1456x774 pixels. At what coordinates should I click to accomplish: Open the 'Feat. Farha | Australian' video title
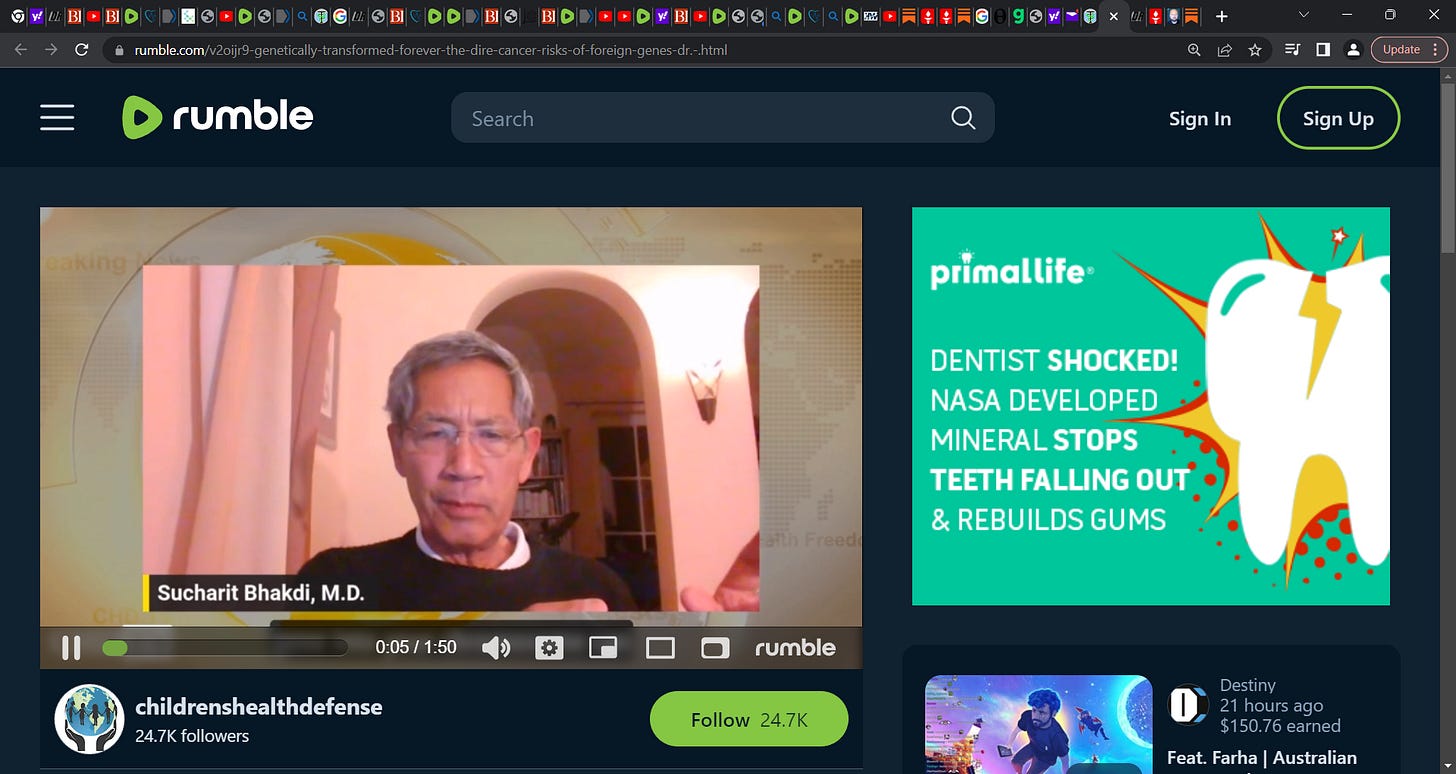(x=1262, y=757)
